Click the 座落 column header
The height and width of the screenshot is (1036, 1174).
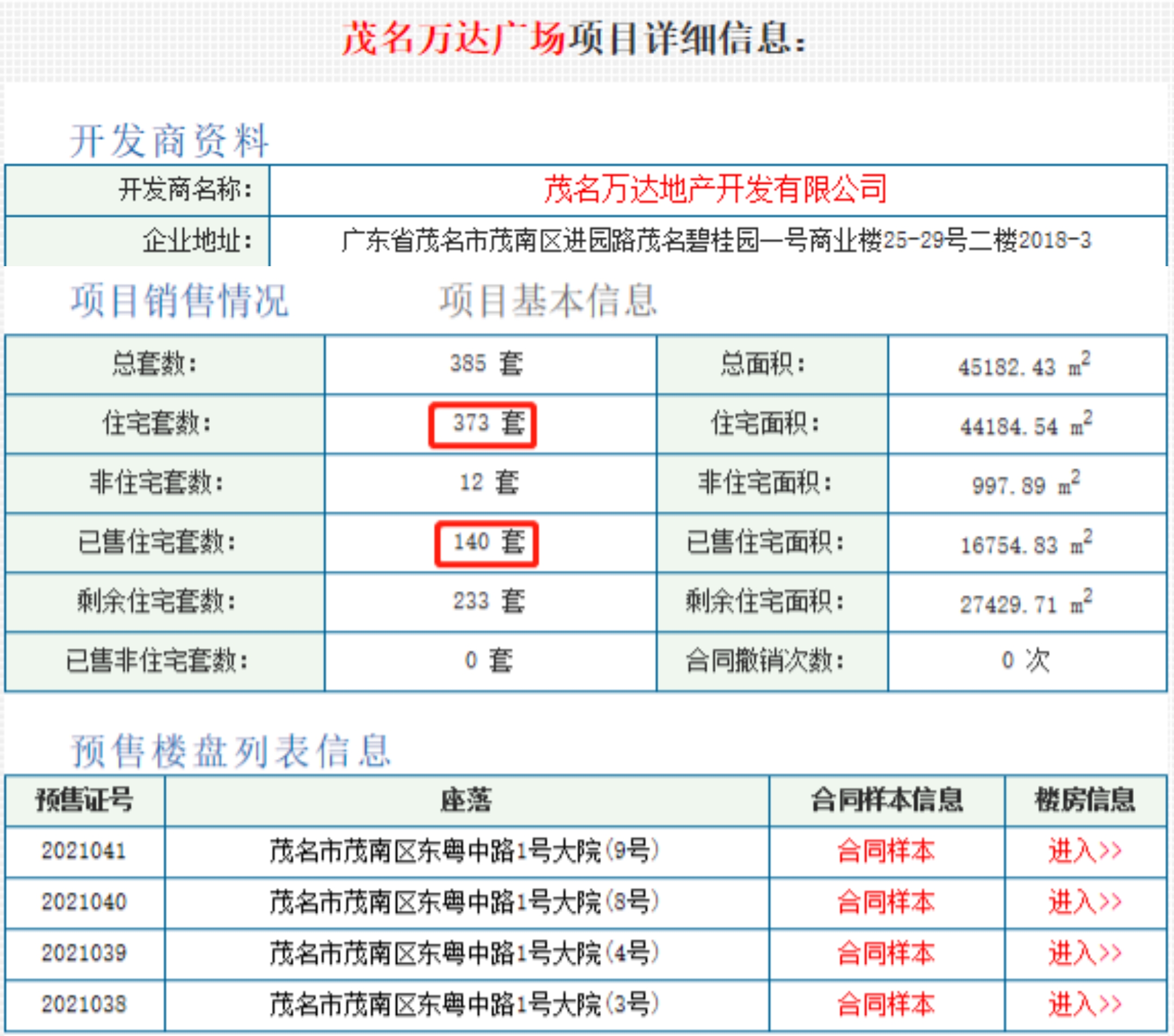point(466,800)
